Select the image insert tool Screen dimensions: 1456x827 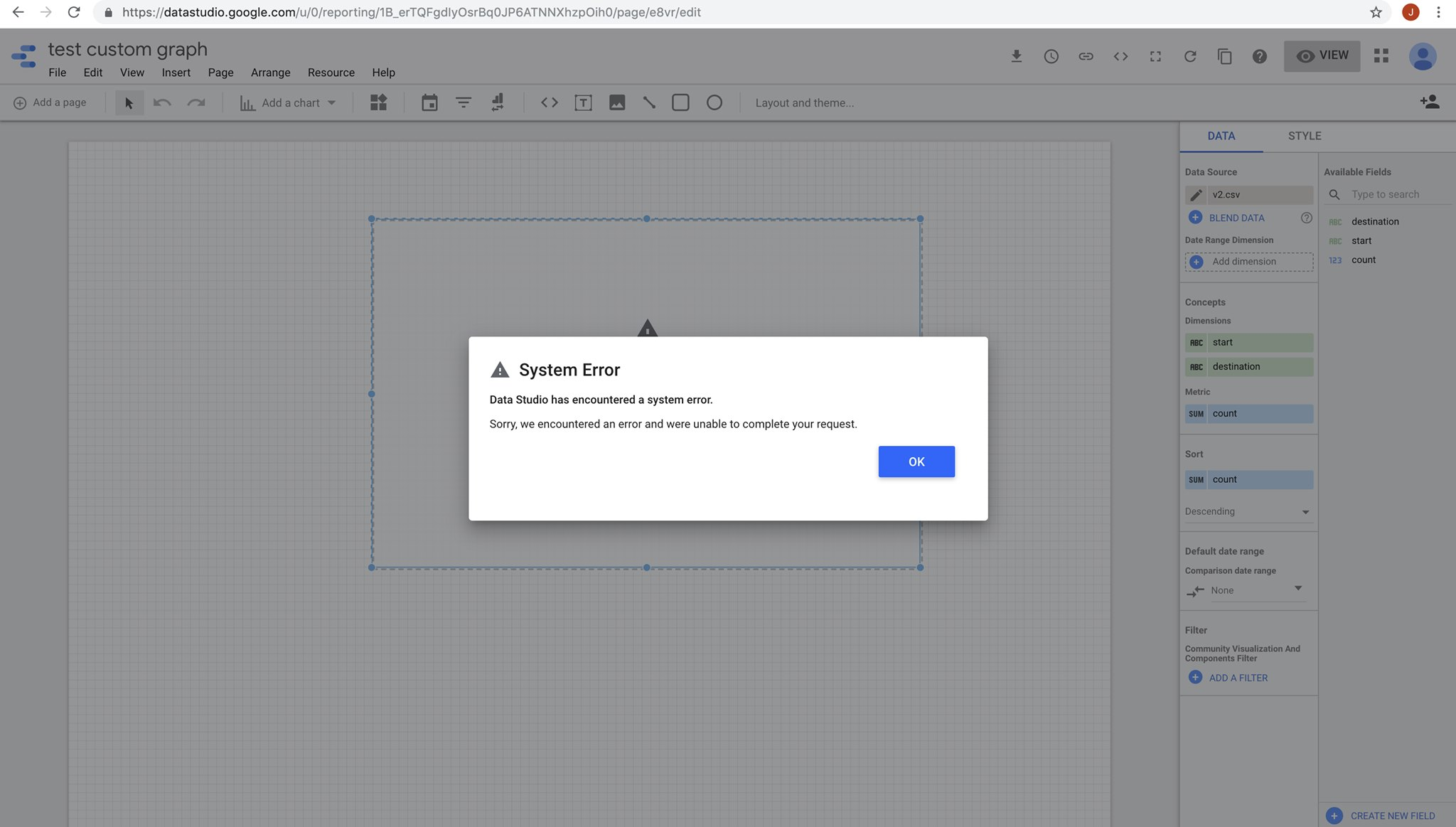tap(616, 103)
